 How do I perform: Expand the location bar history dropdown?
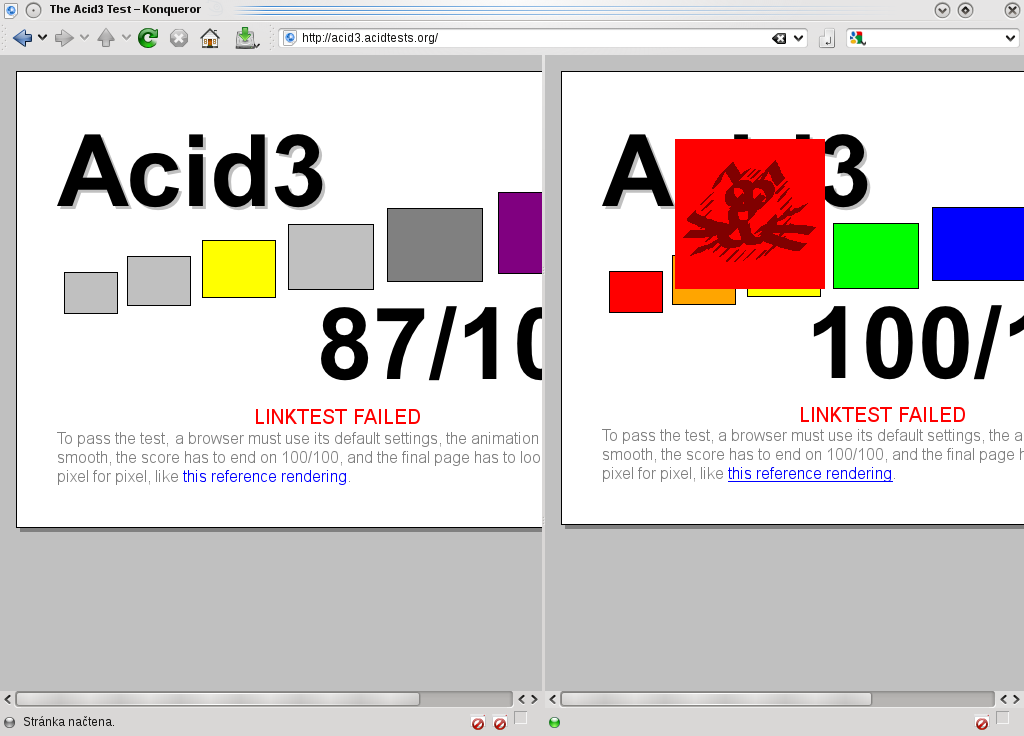(798, 39)
